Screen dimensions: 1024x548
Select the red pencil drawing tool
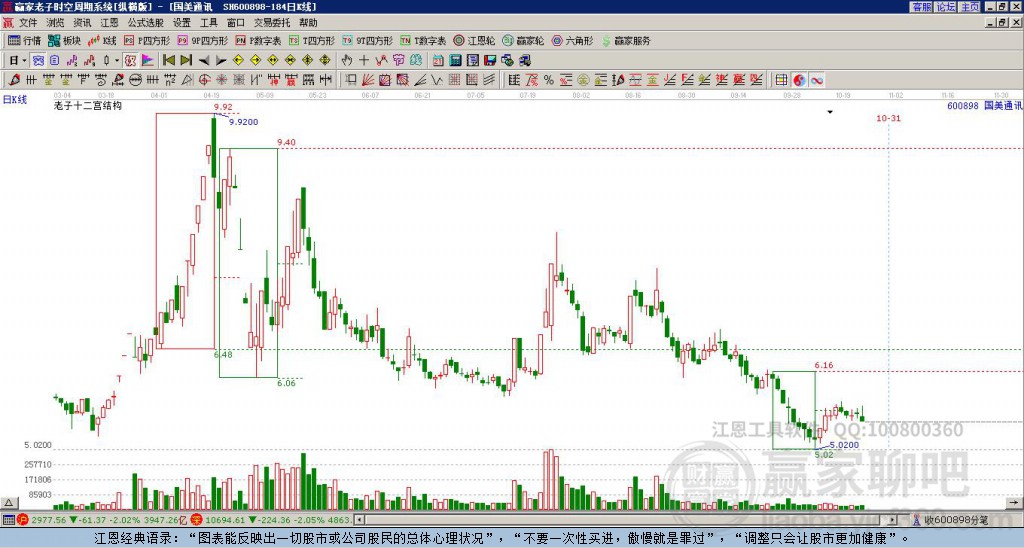click(14, 80)
